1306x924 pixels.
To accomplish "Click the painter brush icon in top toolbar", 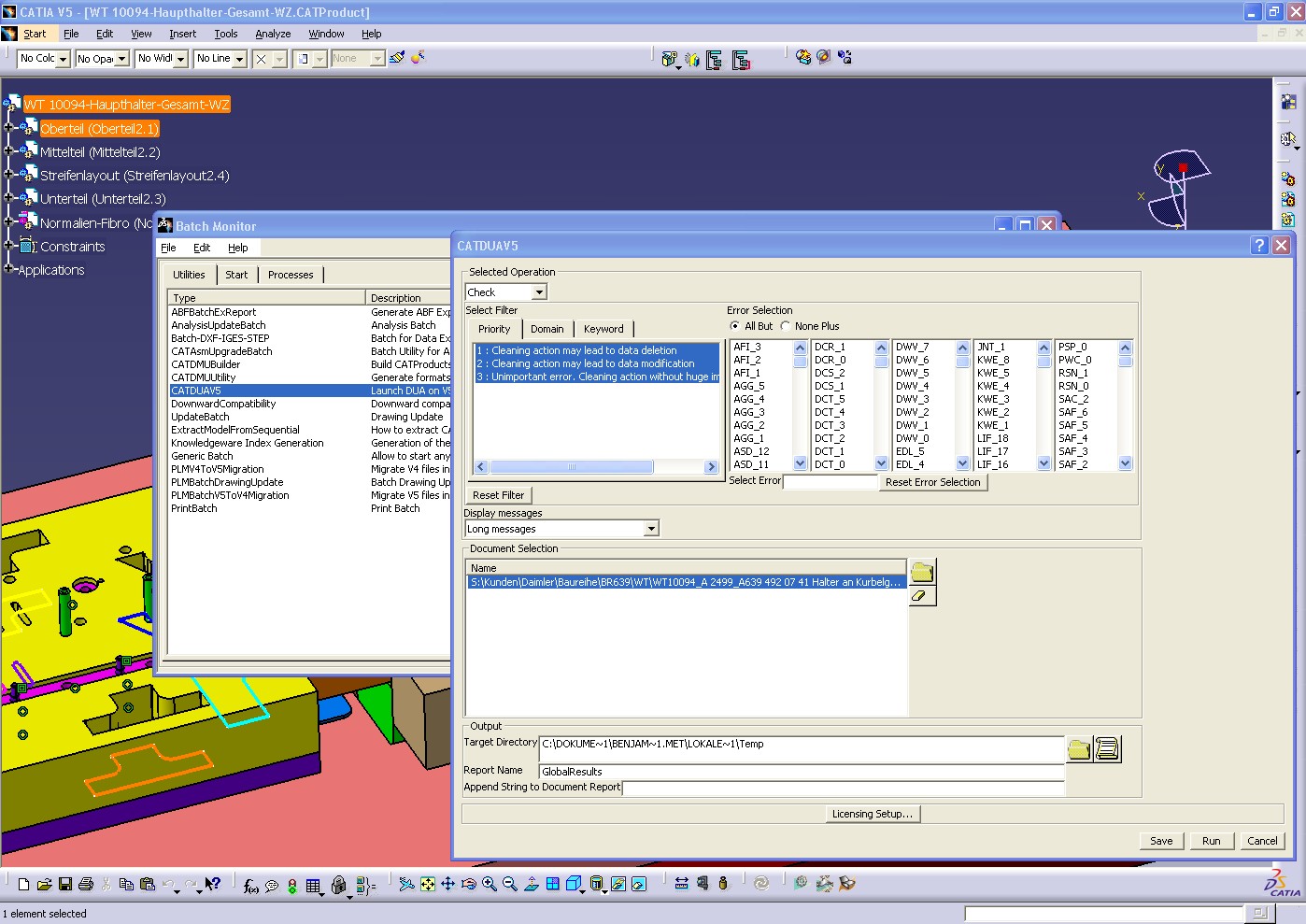I will pos(397,58).
